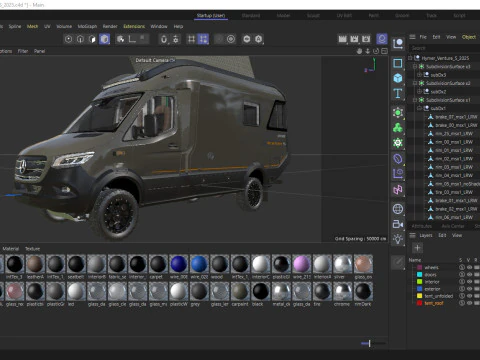The height and width of the screenshot is (360, 480).
Task: Collapse SubdivisionSurface x1 node
Action: coord(415,100)
